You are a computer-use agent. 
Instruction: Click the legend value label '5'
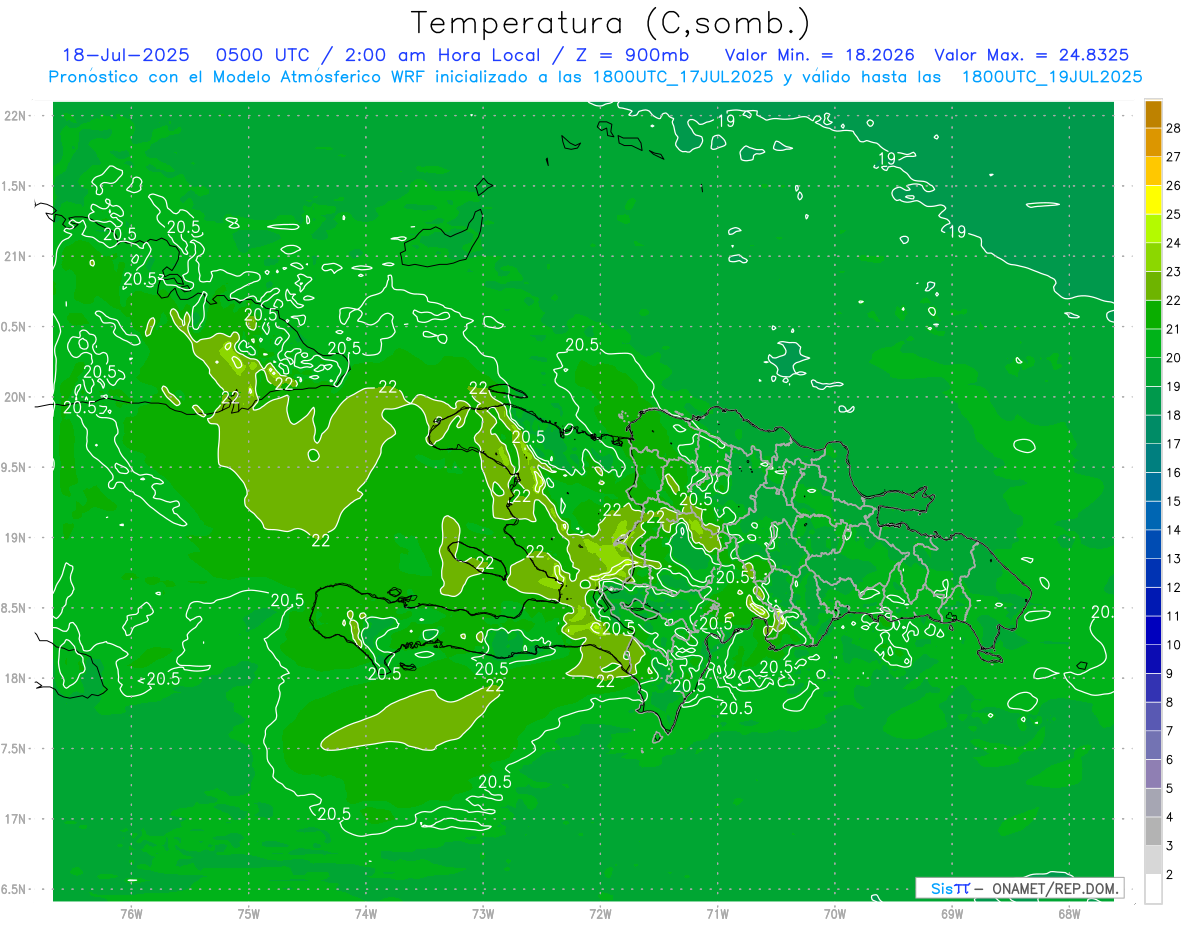1170,789
